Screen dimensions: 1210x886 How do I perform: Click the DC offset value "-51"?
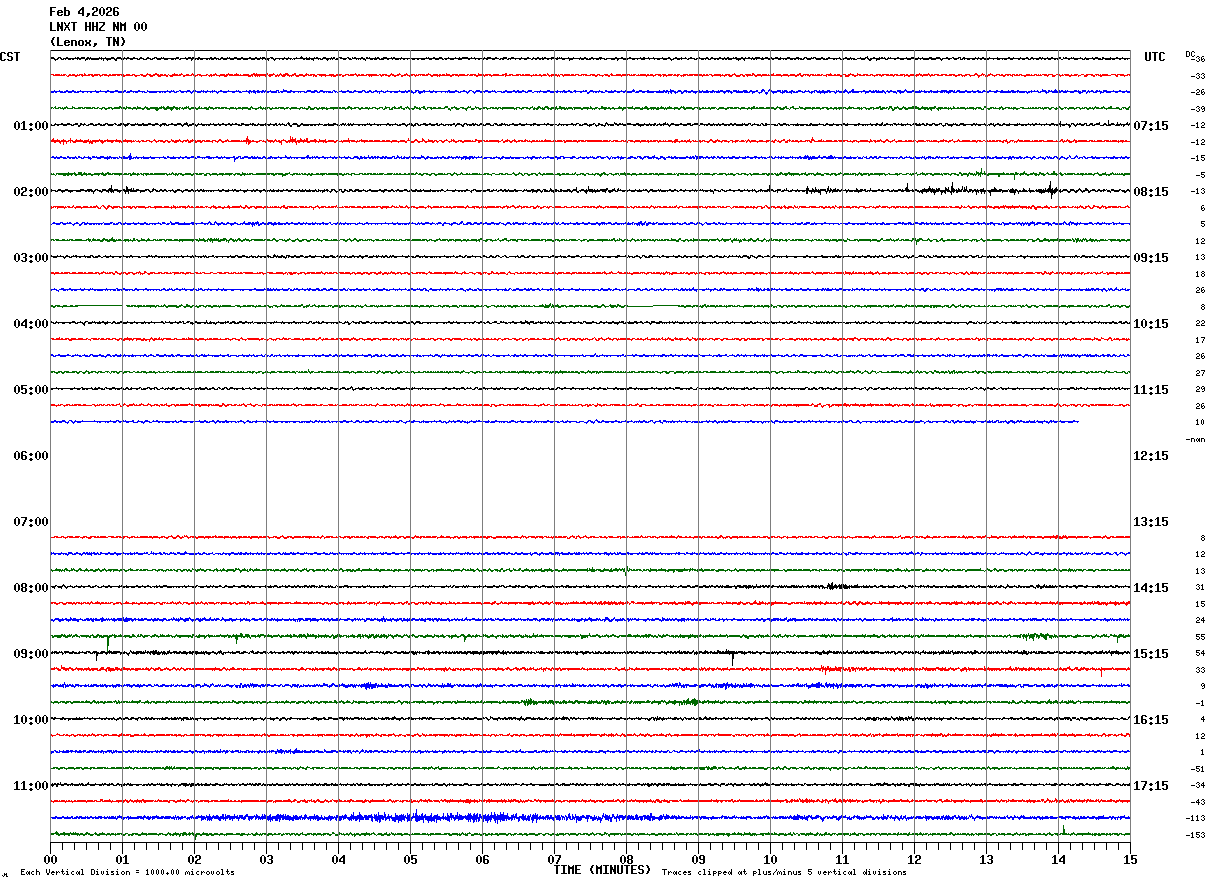pyautogui.click(x=1197, y=769)
